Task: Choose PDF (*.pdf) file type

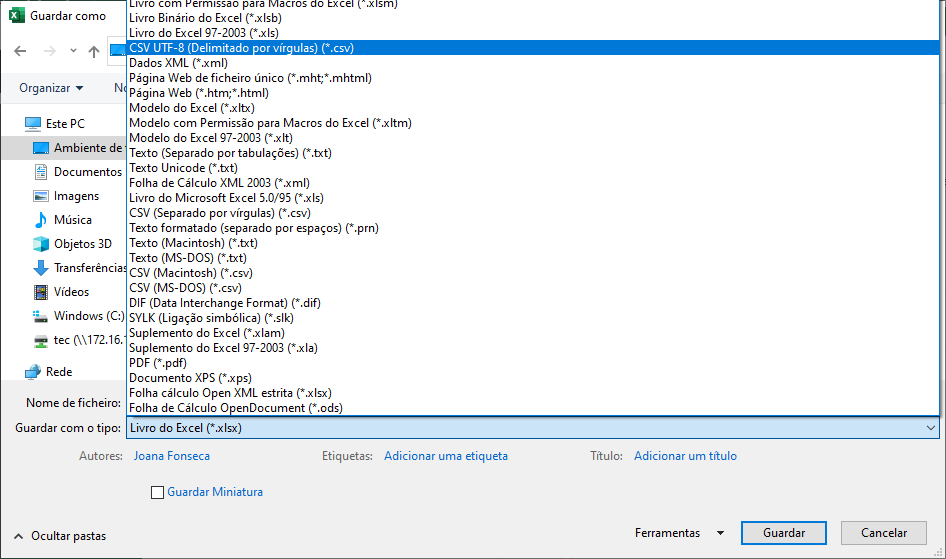Action: 158,363
